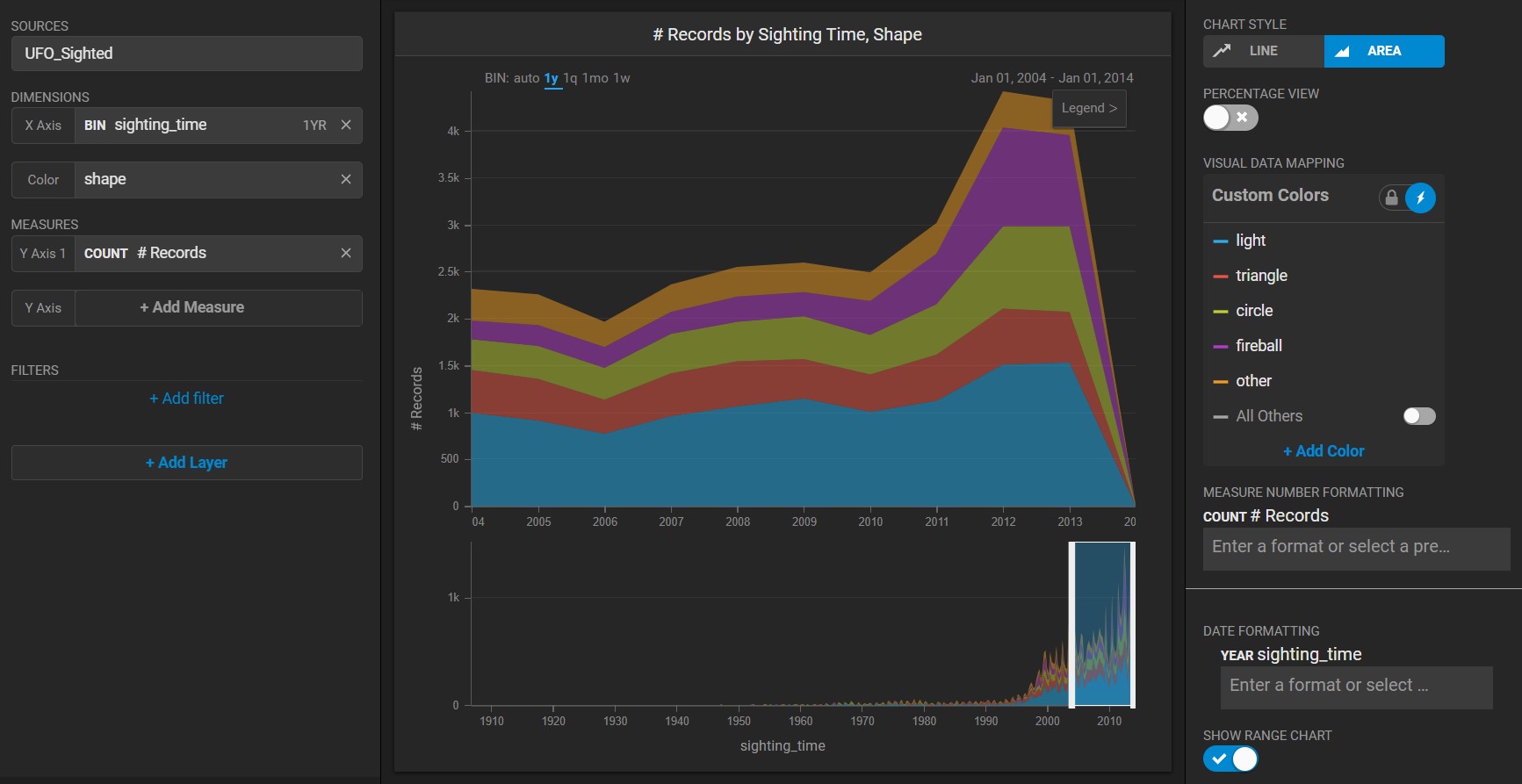
Task: Select the Area chart style
Action: tap(1383, 51)
